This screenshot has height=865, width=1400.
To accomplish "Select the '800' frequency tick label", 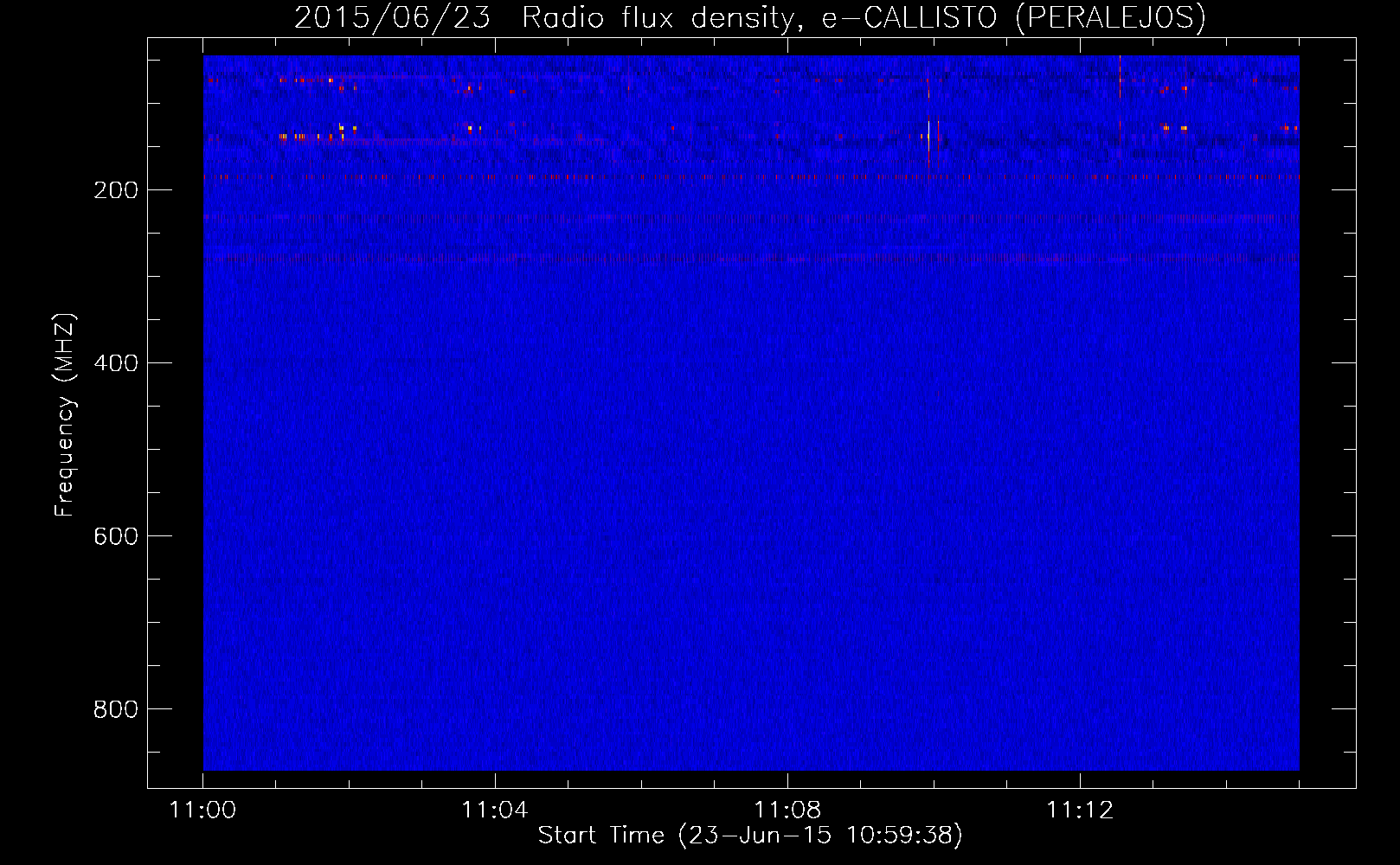I will [116, 709].
